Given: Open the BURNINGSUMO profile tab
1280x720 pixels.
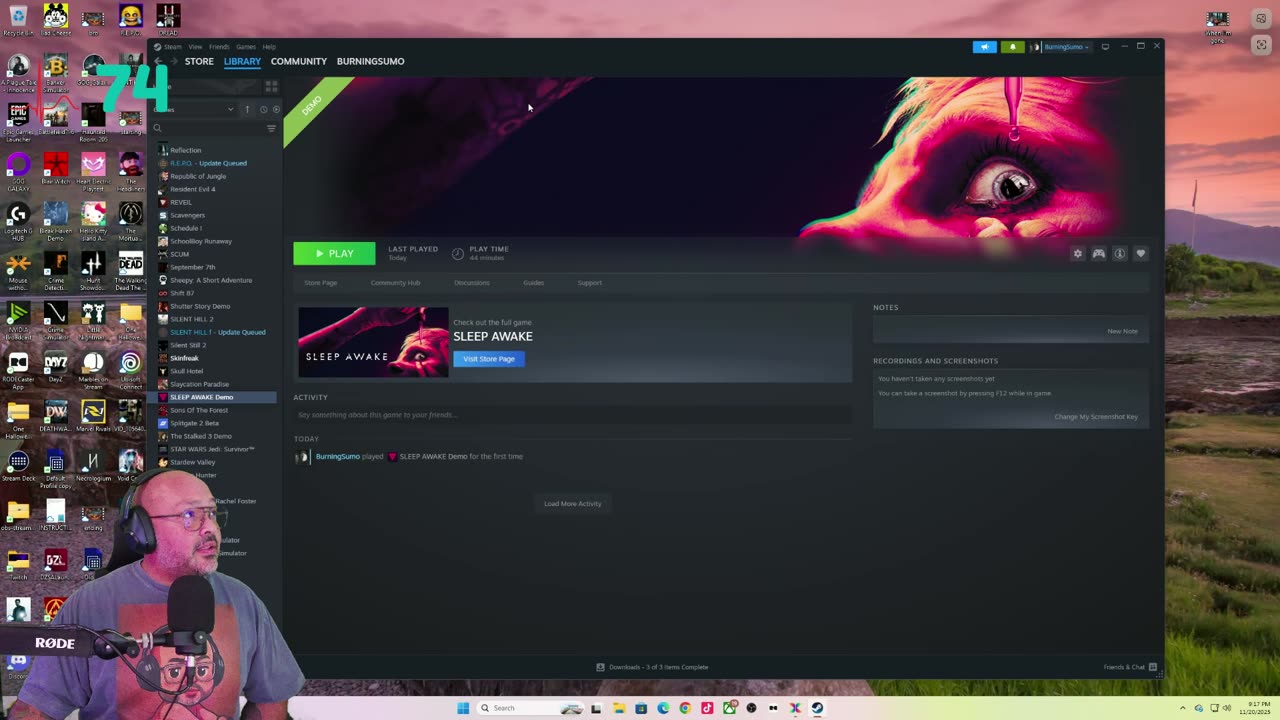Looking at the screenshot, I should click(x=370, y=61).
